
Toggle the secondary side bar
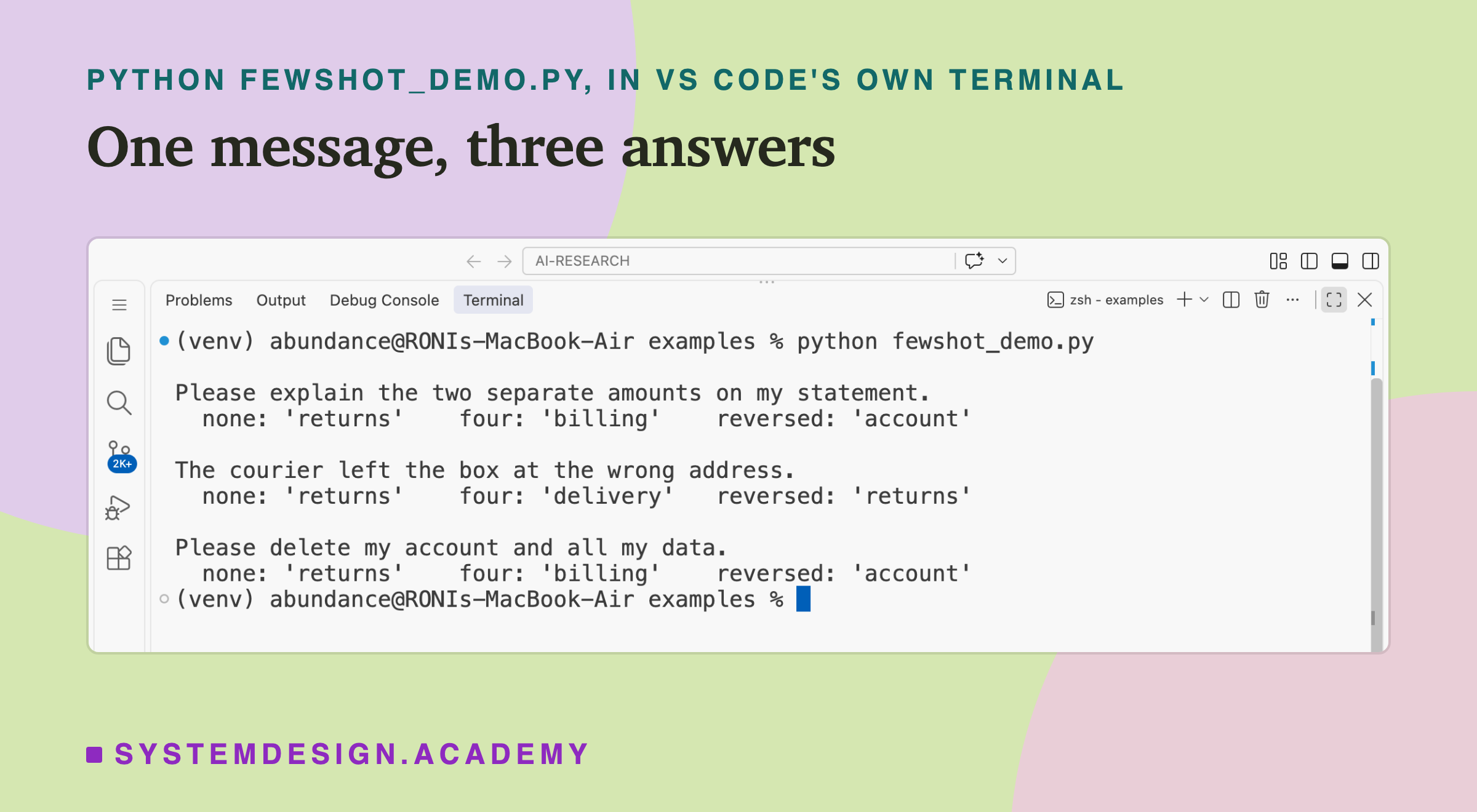tap(1371, 261)
